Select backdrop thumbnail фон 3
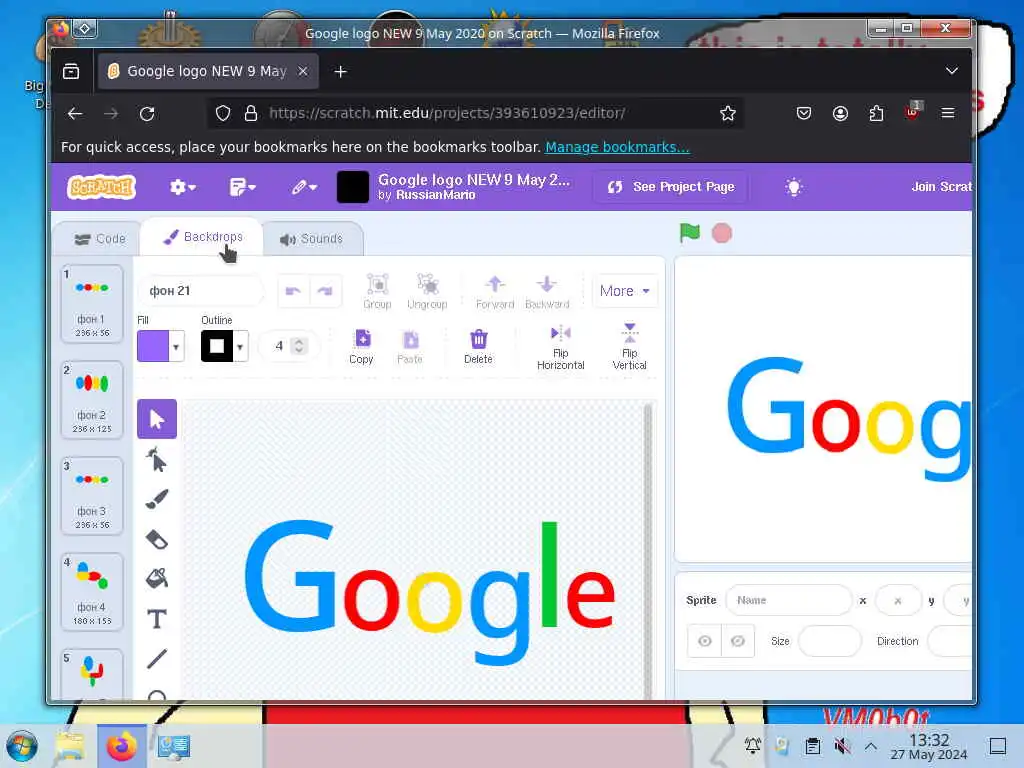The image size is (1024, 768). point(92,495)
